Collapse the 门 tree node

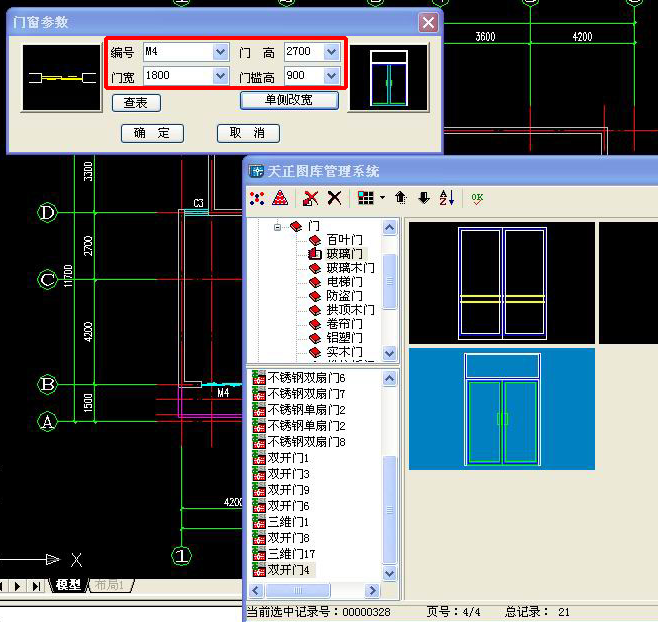pos(277,227)
